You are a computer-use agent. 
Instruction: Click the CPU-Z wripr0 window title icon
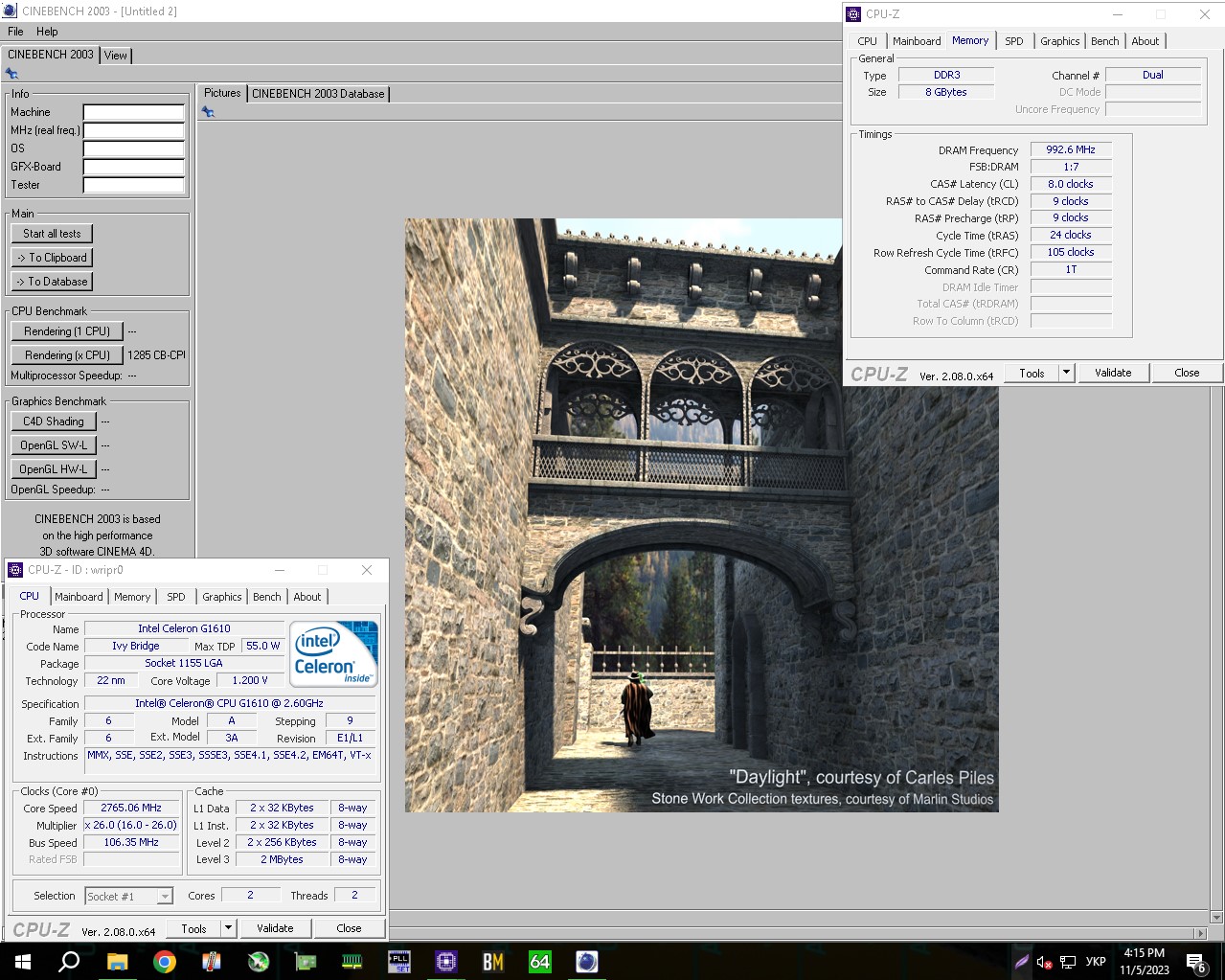click(x=15, y=570)
